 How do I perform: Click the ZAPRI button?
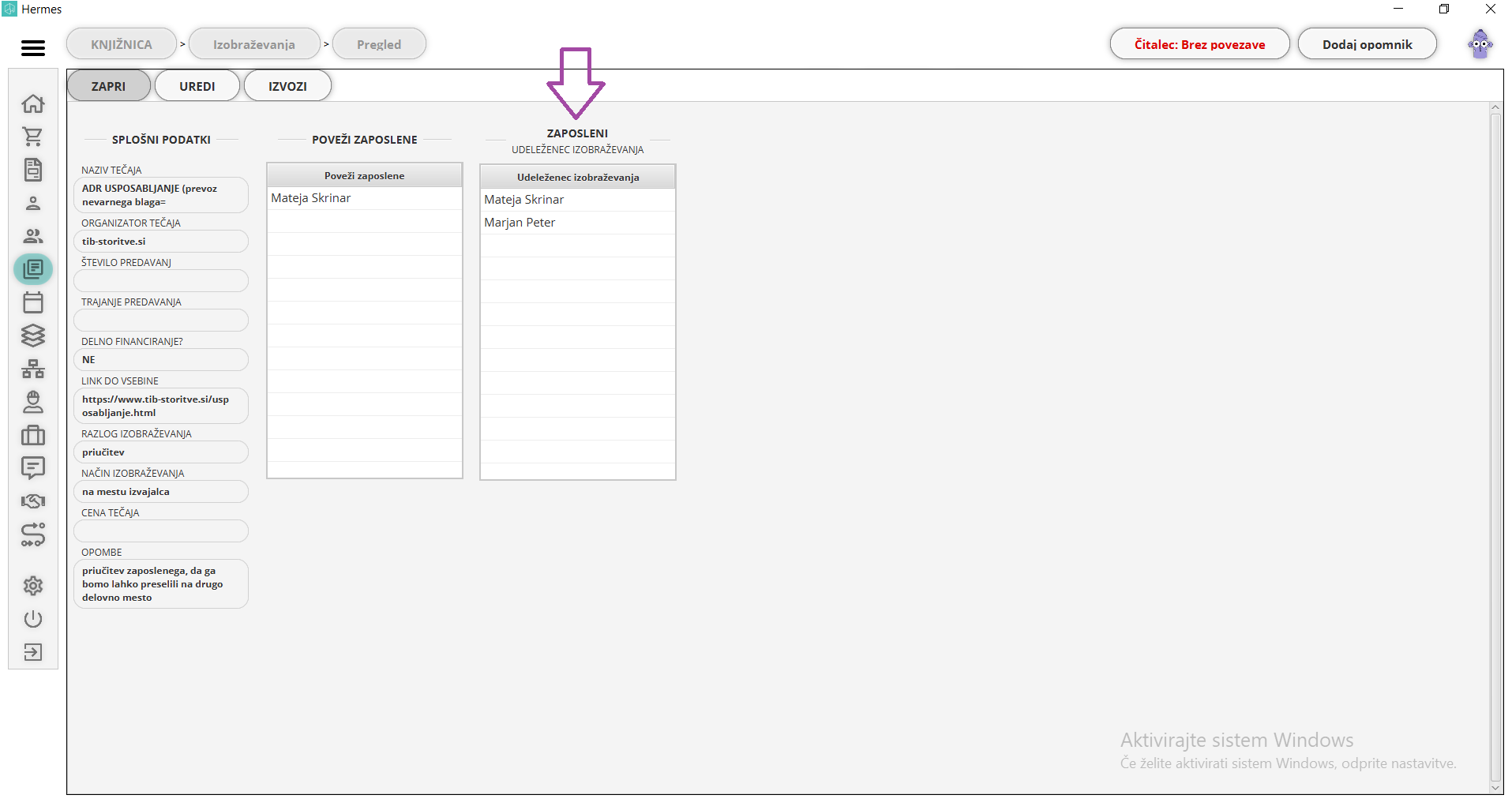[x=108, y=86]
